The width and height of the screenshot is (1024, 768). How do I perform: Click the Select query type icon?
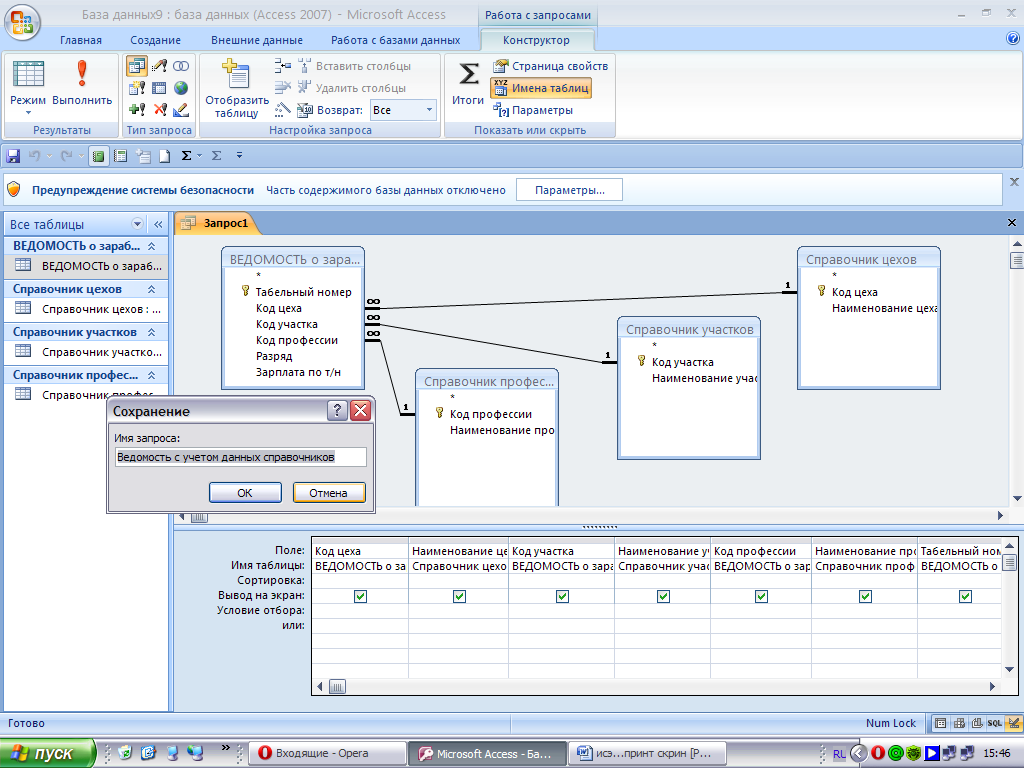point(136,65)
